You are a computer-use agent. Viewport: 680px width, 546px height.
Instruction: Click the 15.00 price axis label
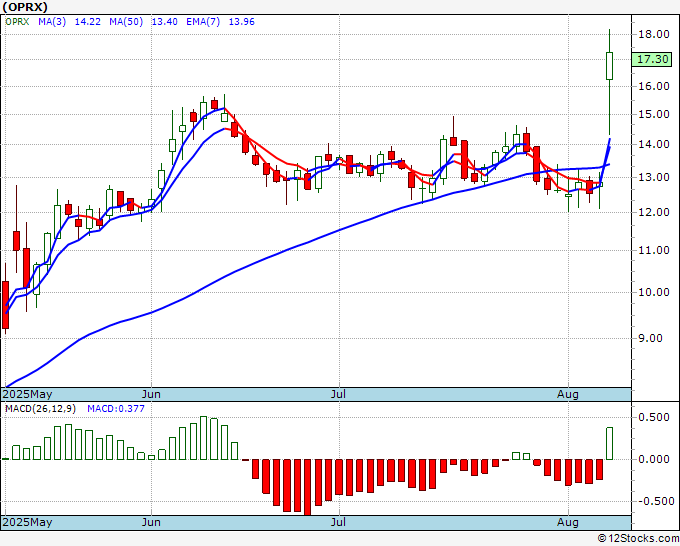[x=654, y=114]
